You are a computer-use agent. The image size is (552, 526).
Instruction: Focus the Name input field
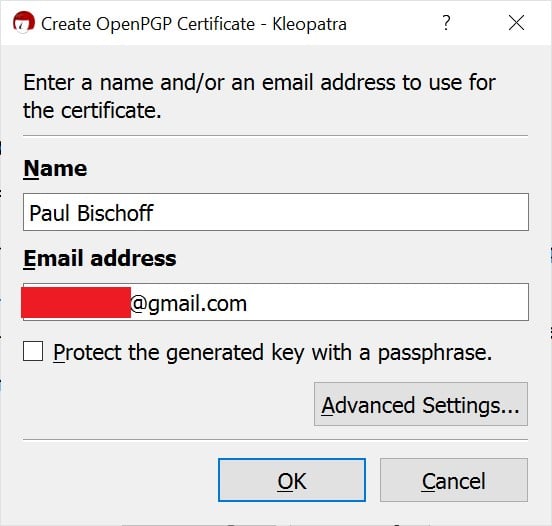(276, 212)
